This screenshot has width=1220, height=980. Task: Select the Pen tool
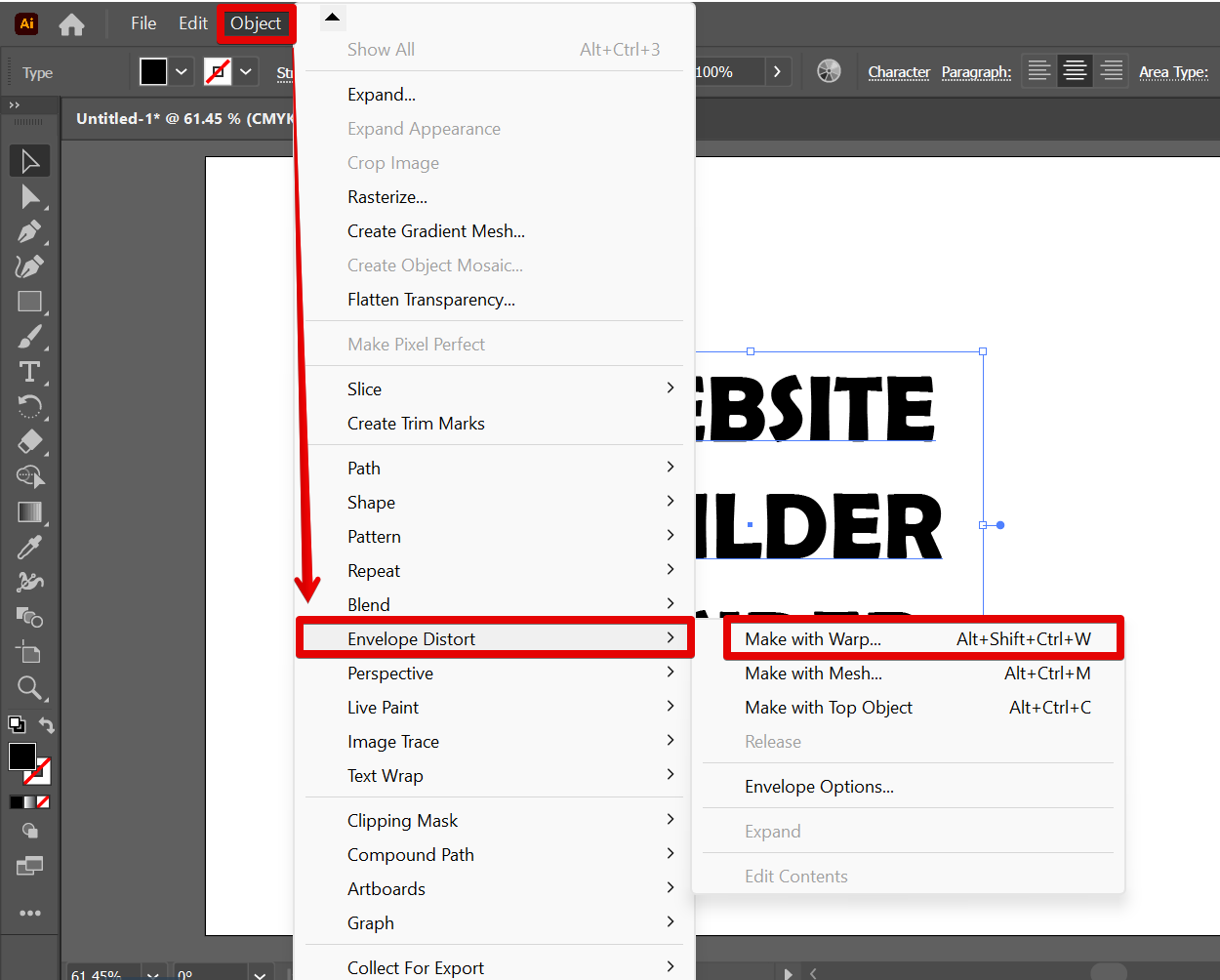point(29,231)
